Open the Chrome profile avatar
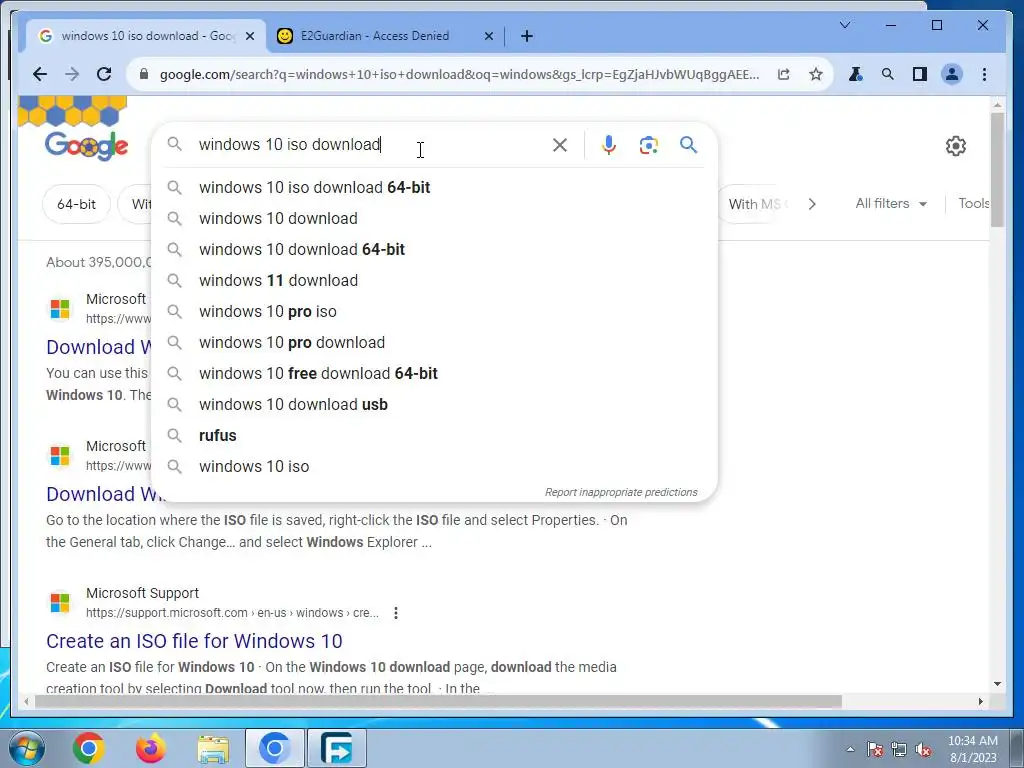The width and height of the screenshot is (1024, 768). click(x=952, y=74)
